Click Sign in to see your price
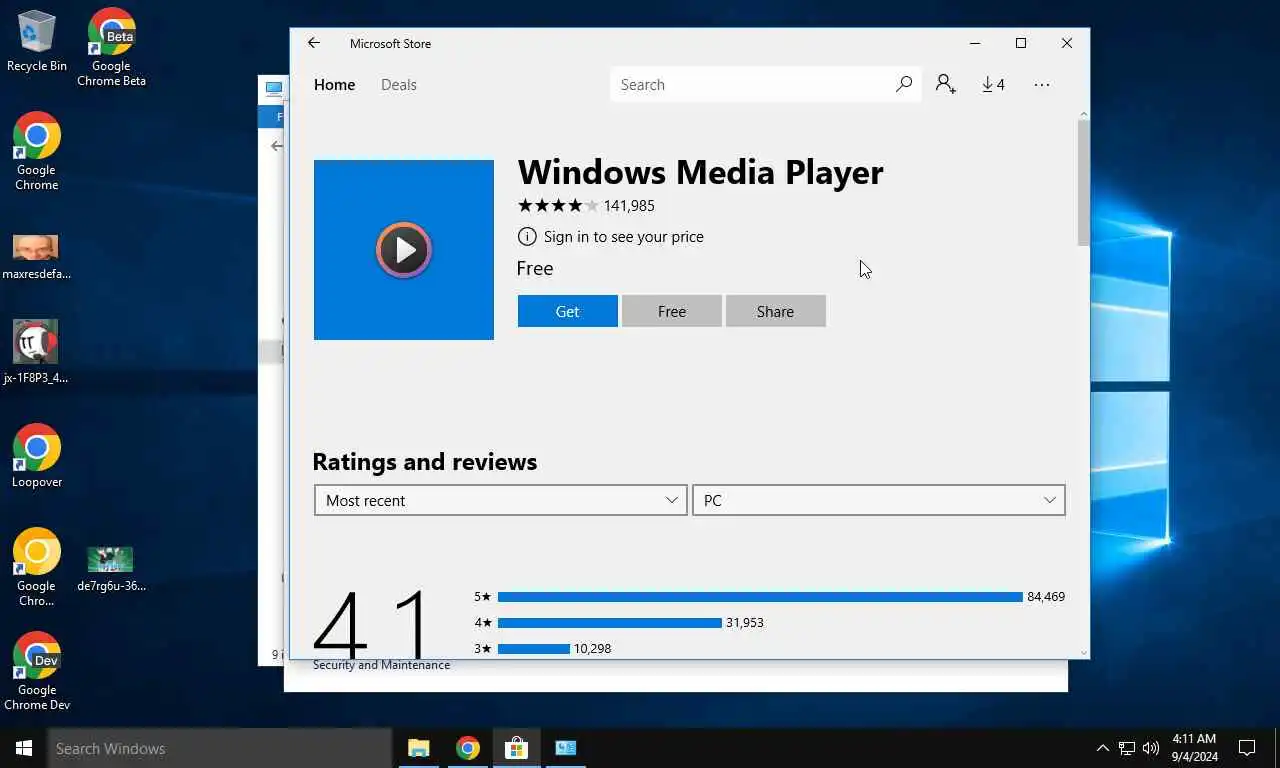The height and width of the screenshot is (768, 1280). coord(624,237)
